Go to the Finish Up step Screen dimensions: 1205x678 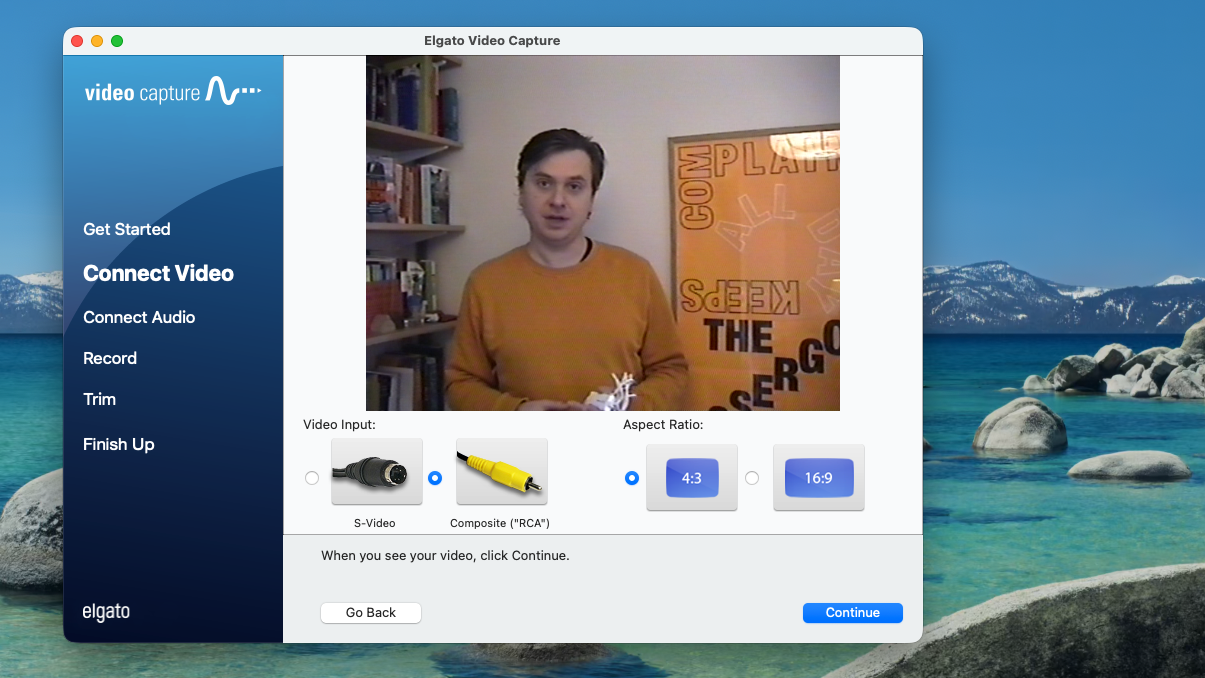coord(118,444)
